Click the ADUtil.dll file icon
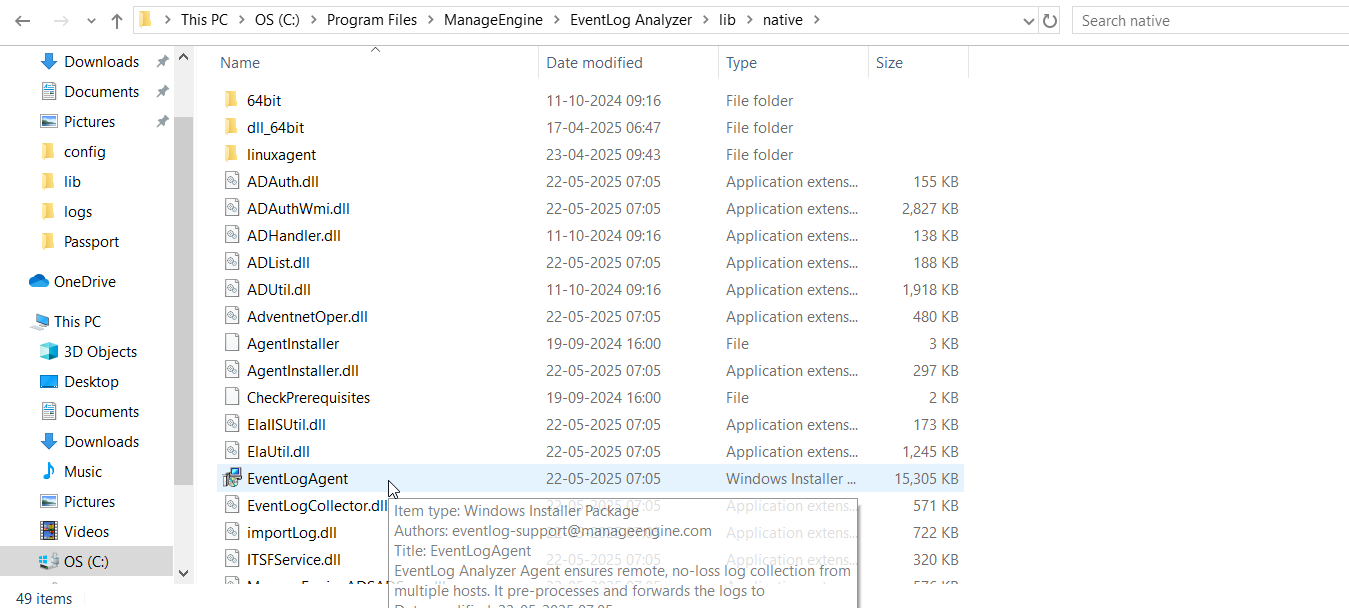 point(231,290)
